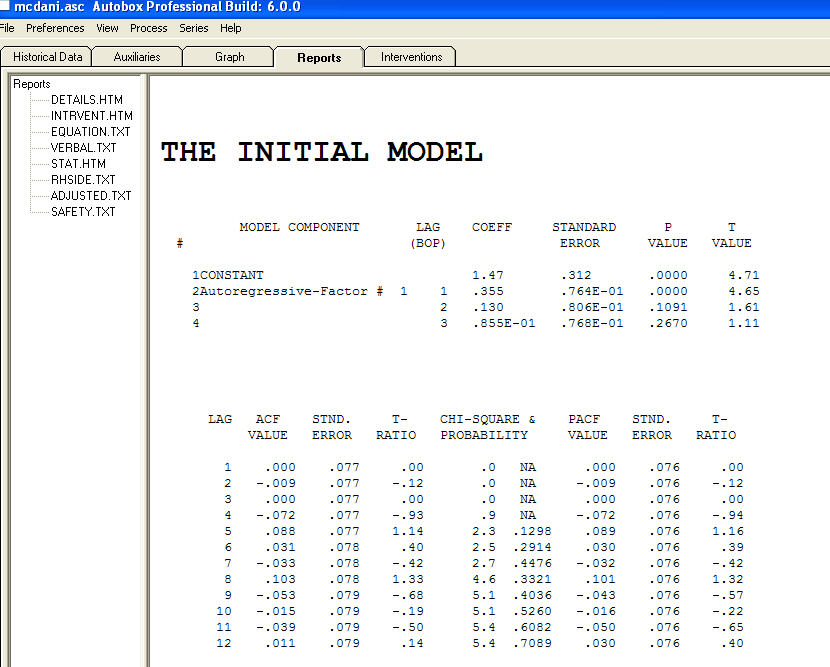The width and height of the screenshot is (830, 667).
Task: Switch to the Historical Data tab
Action: [46, 57]
